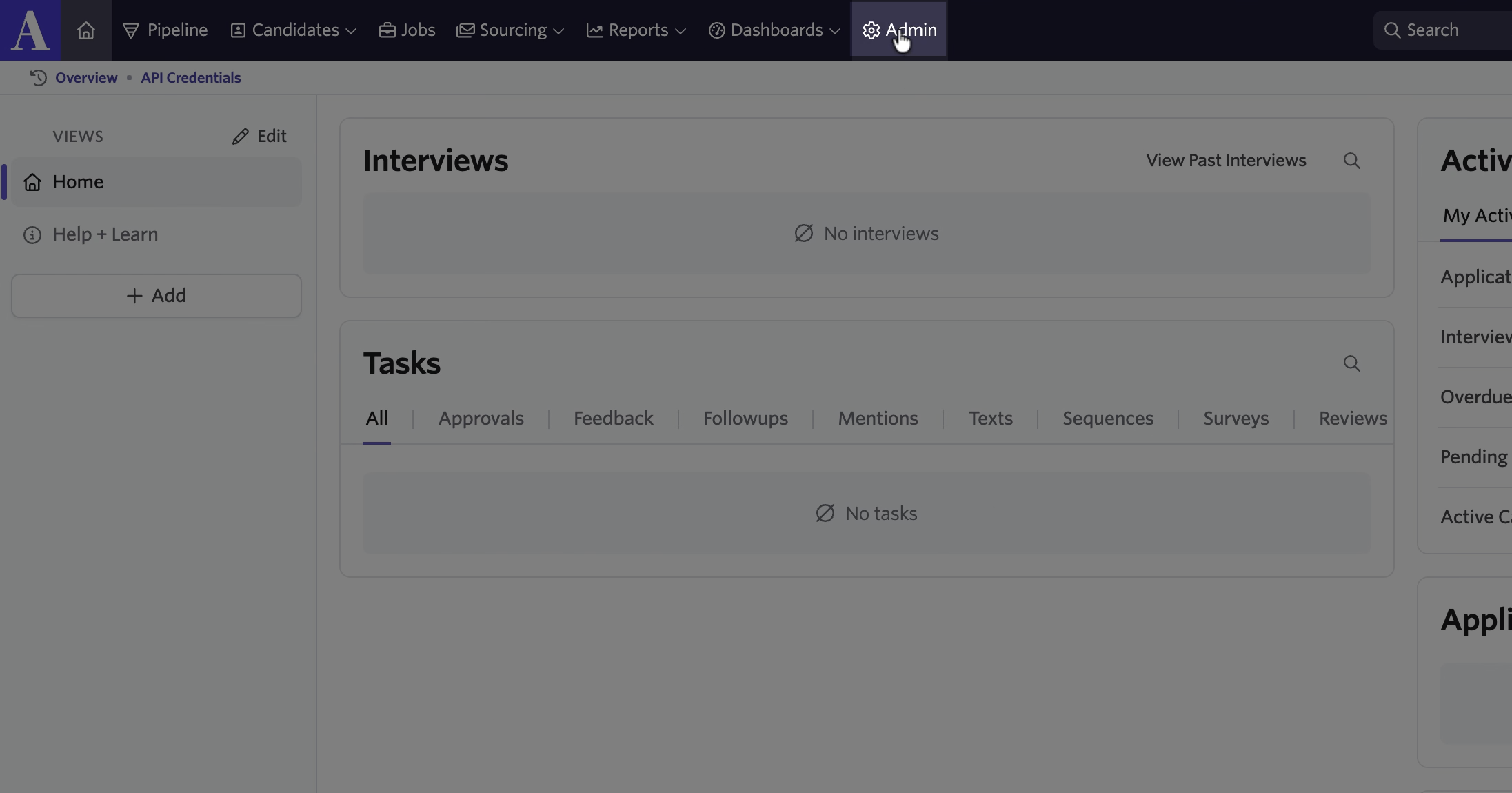The height and width of the screenshot is (793, 1512).
Task: Switch to the Mentions tab
Action: [878, 419]
